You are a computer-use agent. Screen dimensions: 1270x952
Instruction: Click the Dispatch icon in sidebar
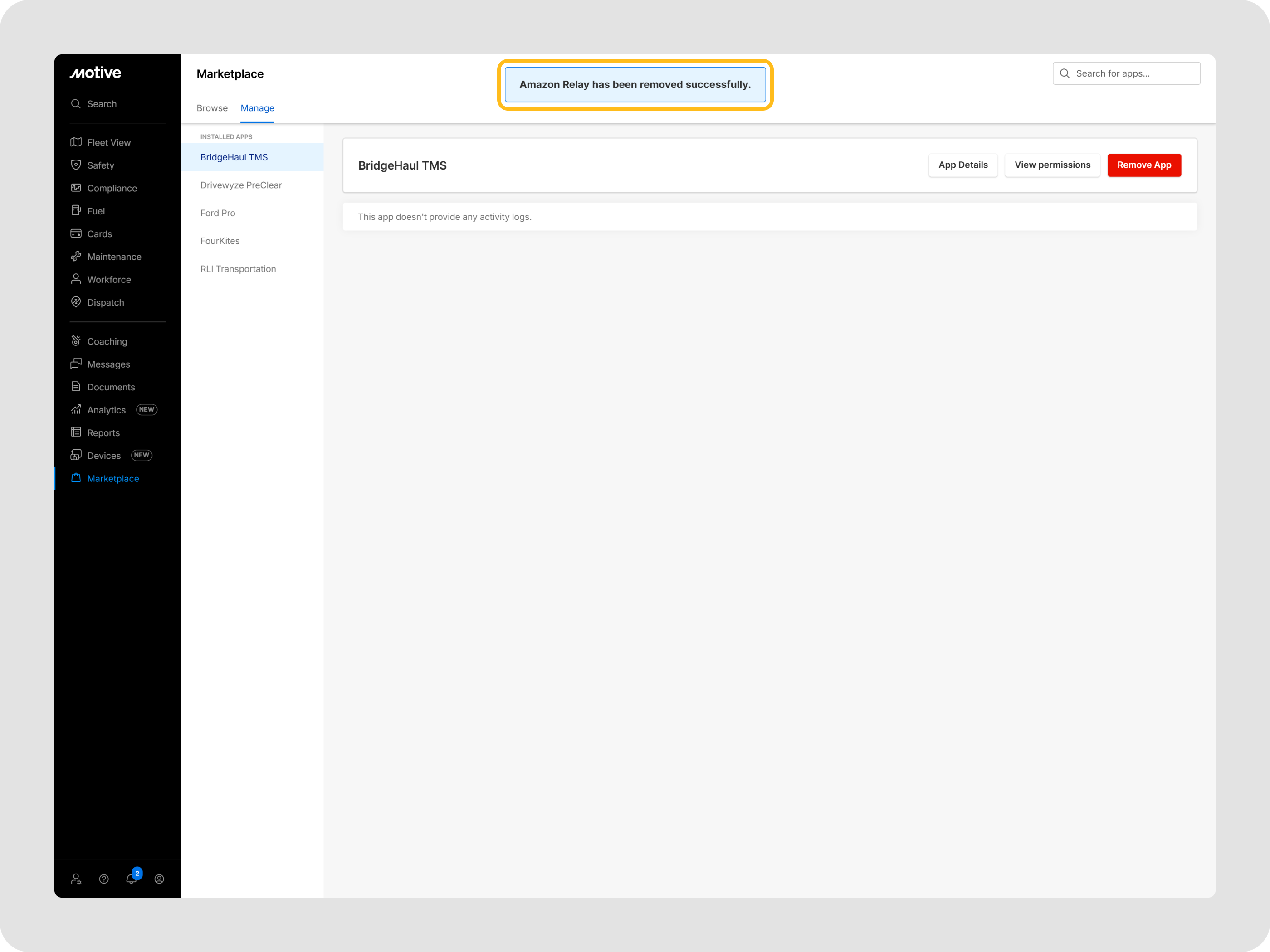pos(76,302)
